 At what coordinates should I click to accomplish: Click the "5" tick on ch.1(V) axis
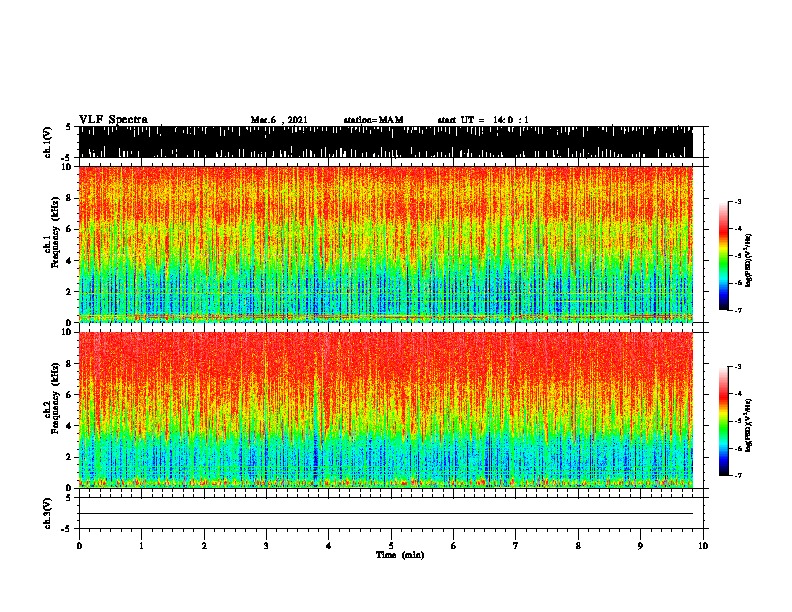point(68,127)
